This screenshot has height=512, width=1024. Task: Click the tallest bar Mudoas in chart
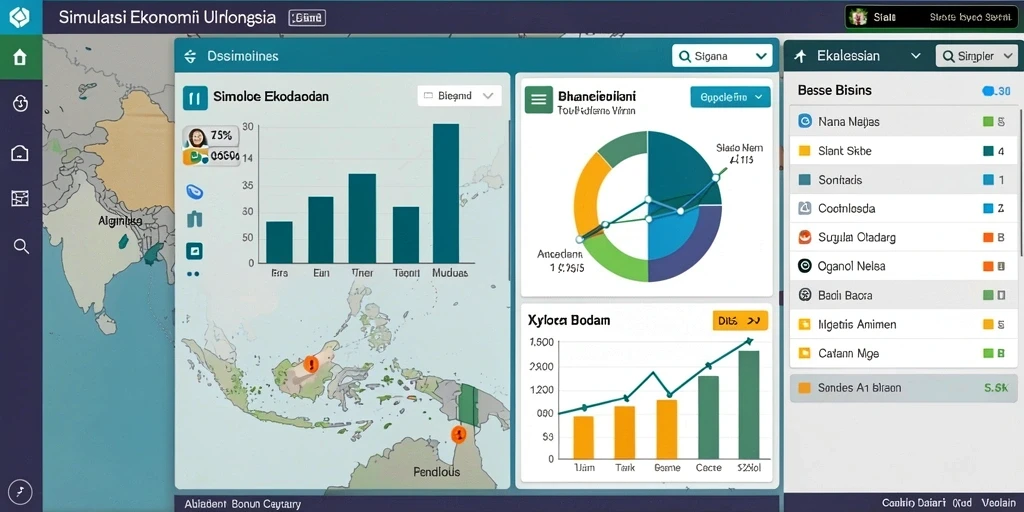point(445,193)
